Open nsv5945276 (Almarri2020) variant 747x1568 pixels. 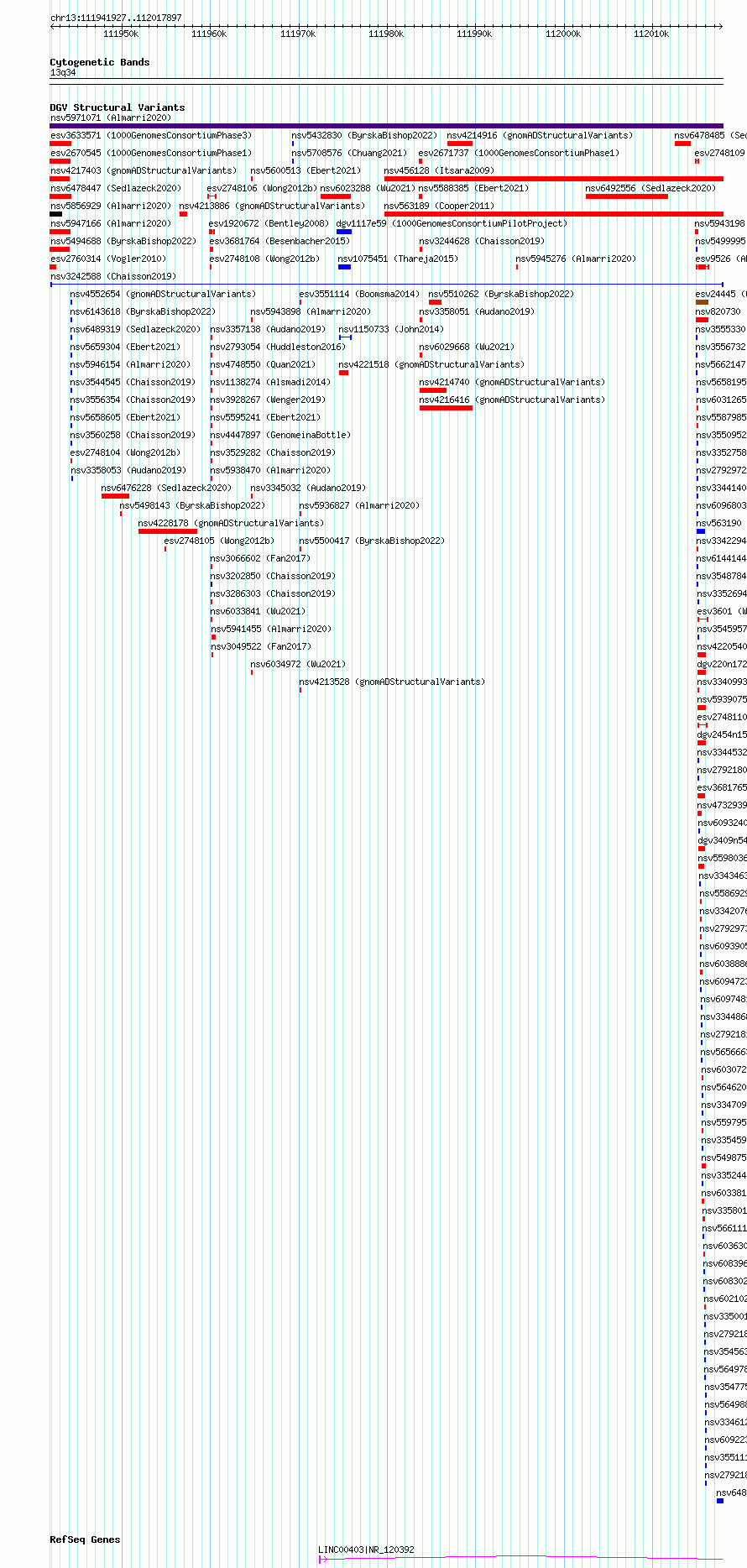tap(577, 259)
